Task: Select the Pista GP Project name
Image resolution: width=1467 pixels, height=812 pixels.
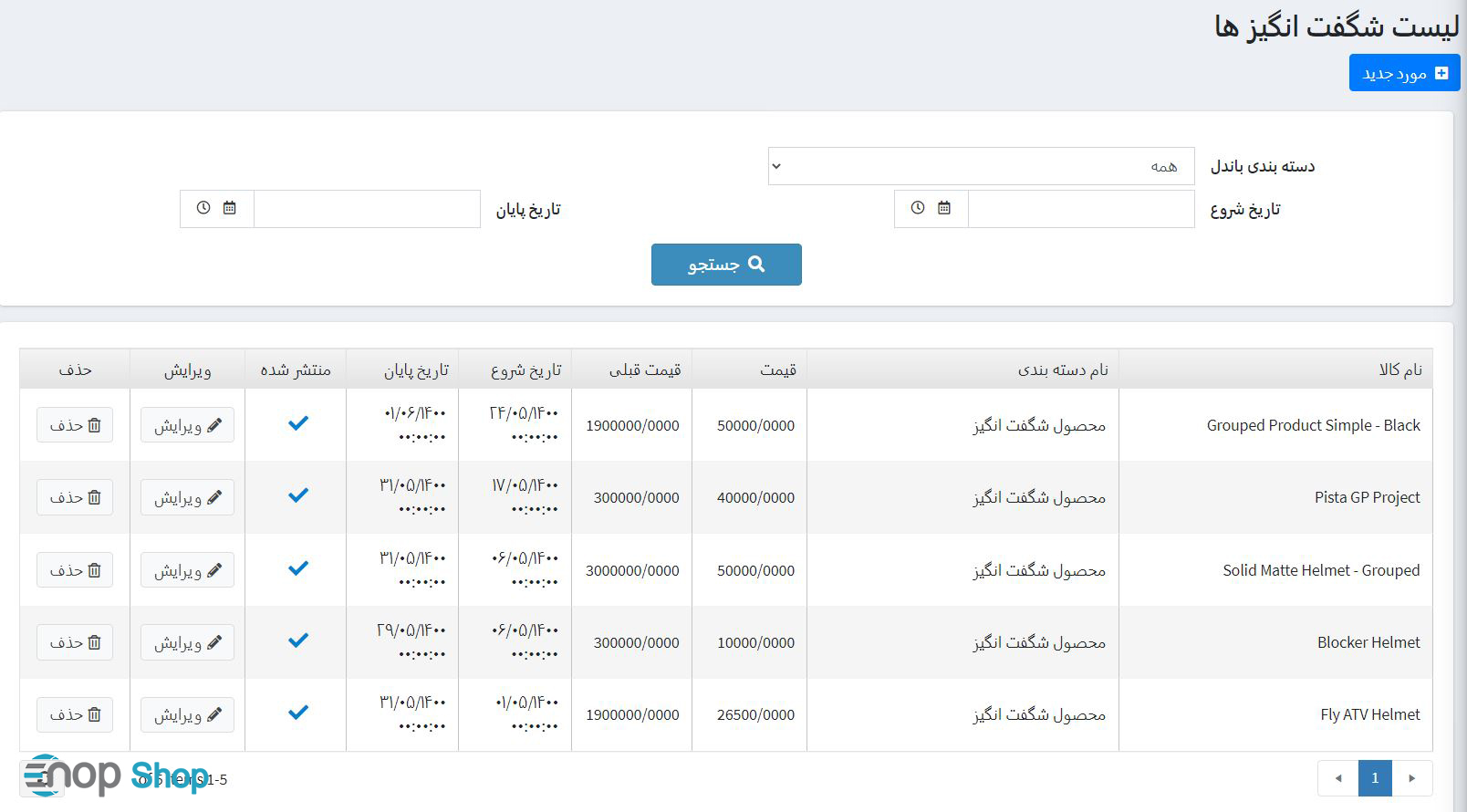Action: click(1368, 497)
